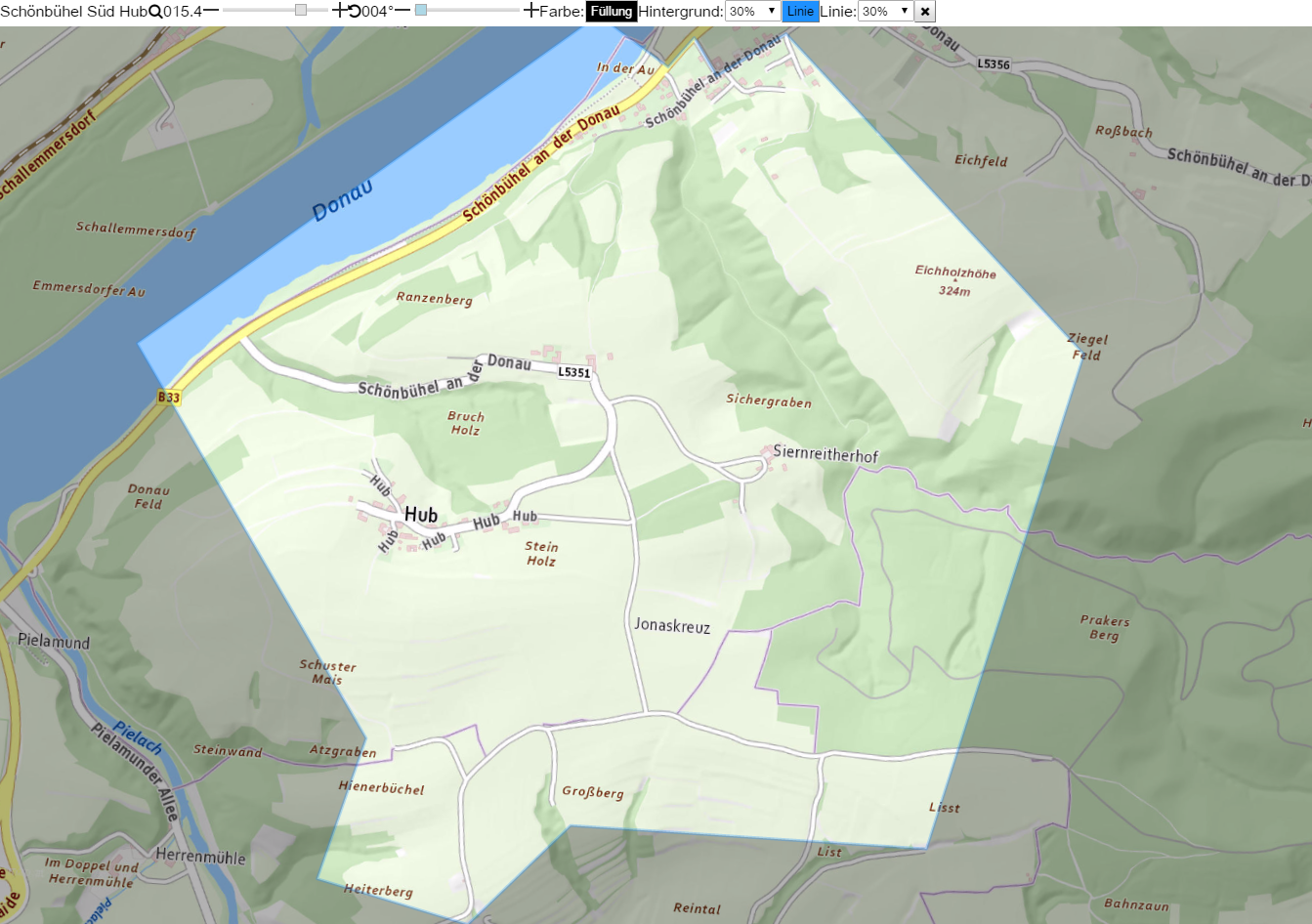Screen dimensions: 1312x924
Task: Open the blue Linie color picker
Action: 800,12
